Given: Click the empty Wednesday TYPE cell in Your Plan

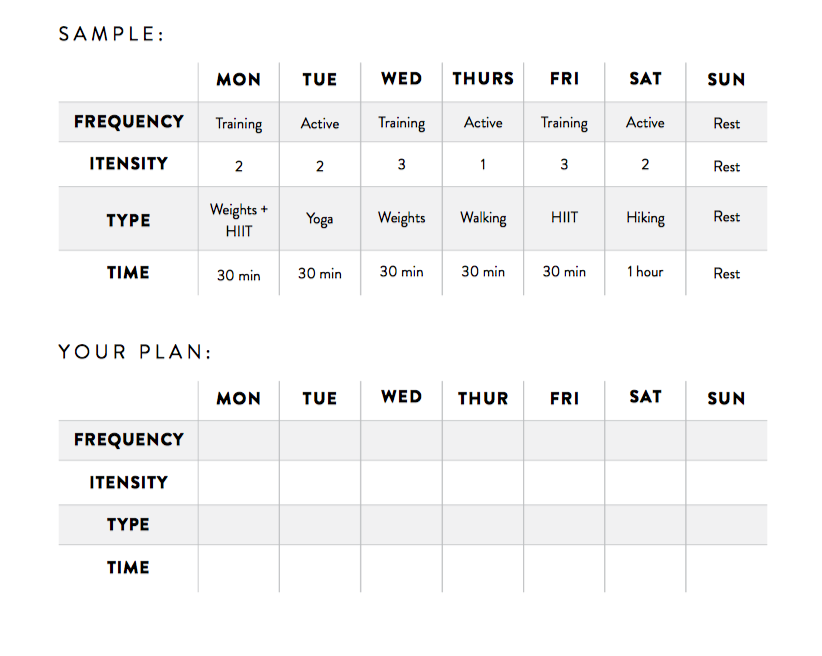Looking at the screenshot, I should point(402,525).
